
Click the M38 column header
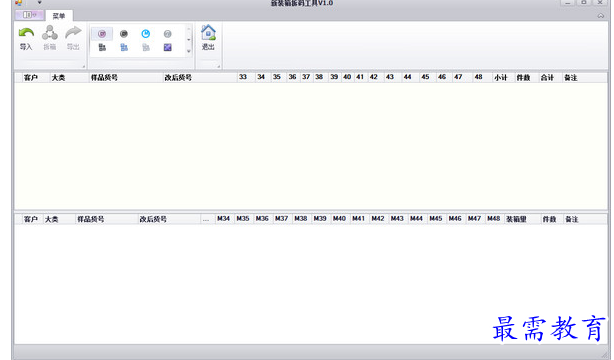click(x=301, y=219)
